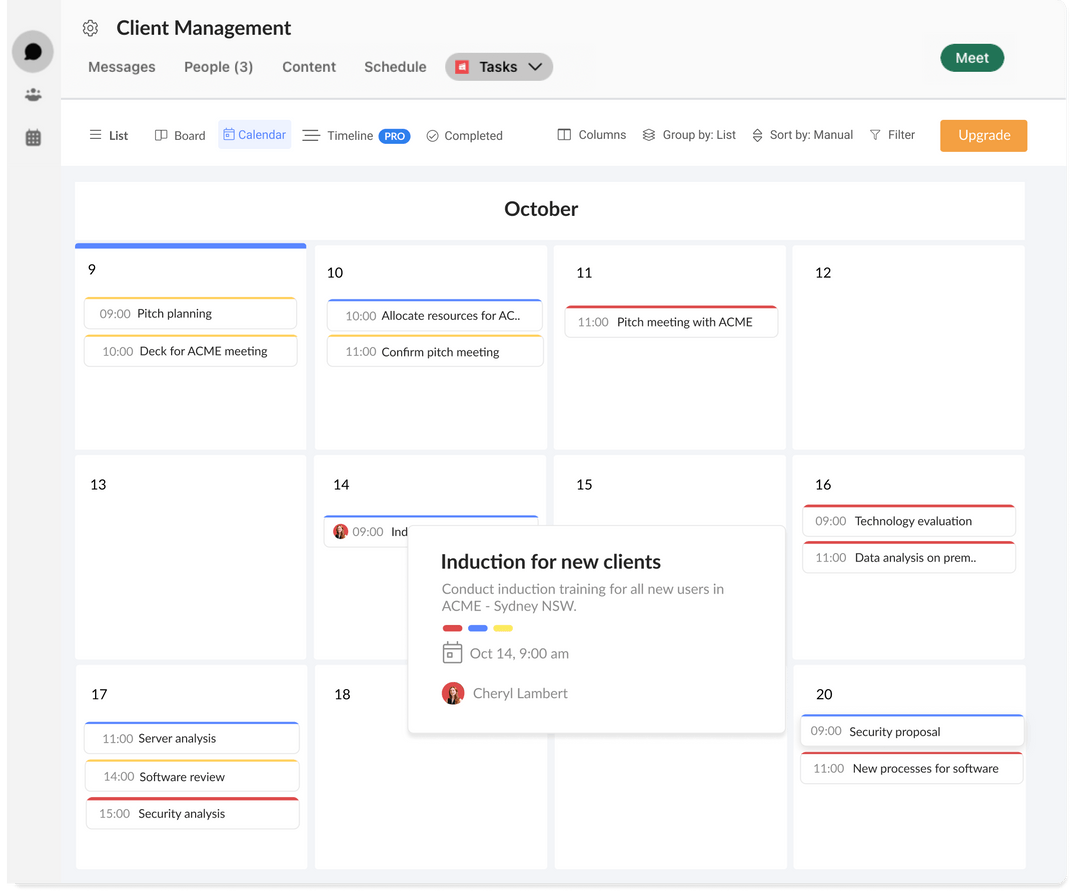Screen dimensions: 1076x896
Task: Open the project settings gear
Action: [90, 28]
